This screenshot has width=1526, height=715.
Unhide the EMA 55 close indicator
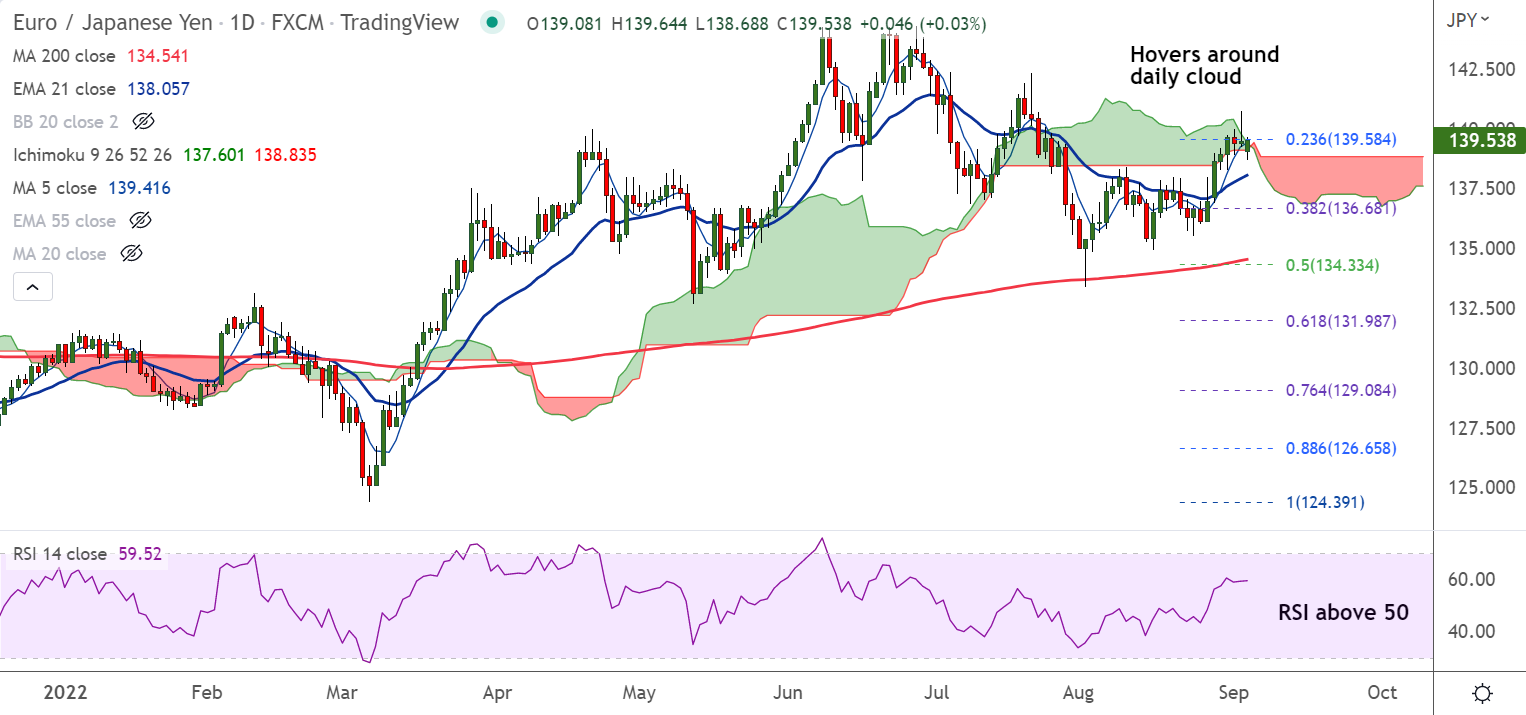pos(140,220)
